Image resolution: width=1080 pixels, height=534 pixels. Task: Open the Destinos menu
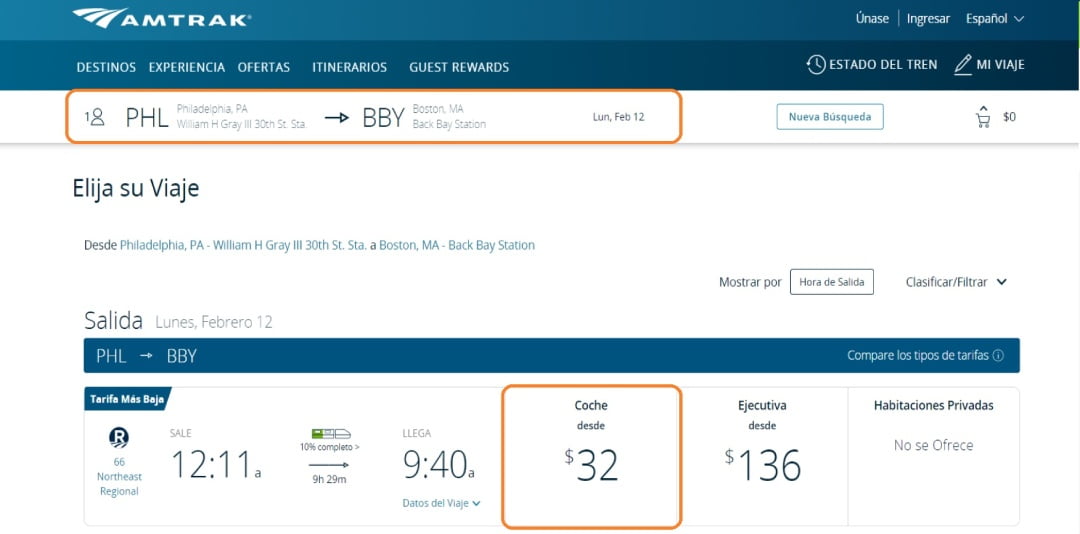(106, 68)
